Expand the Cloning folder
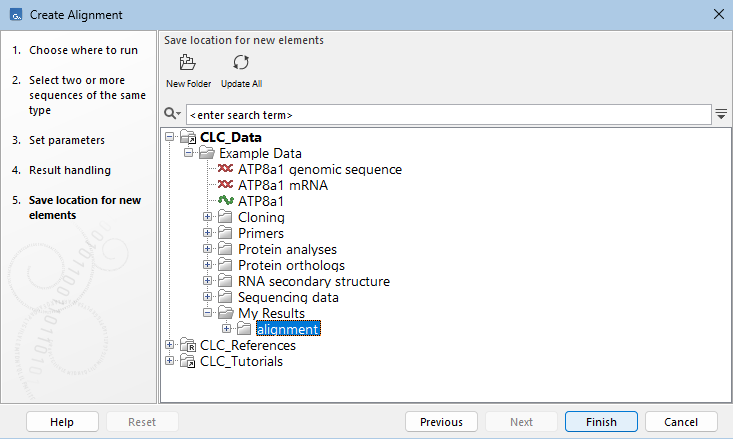This screenshot has width=733, height=439. 208,218
